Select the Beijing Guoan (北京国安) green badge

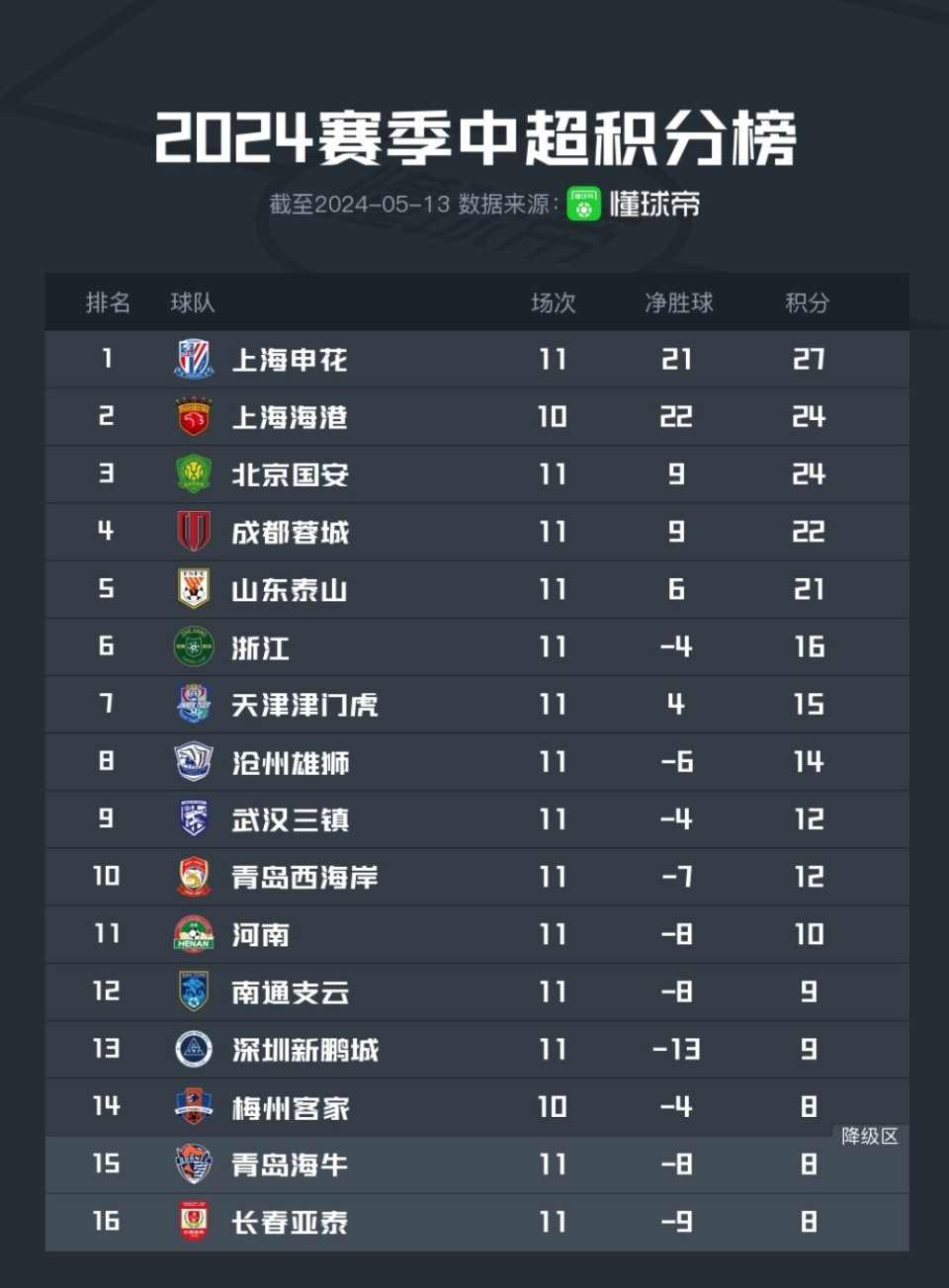click(x=194, y=473)
